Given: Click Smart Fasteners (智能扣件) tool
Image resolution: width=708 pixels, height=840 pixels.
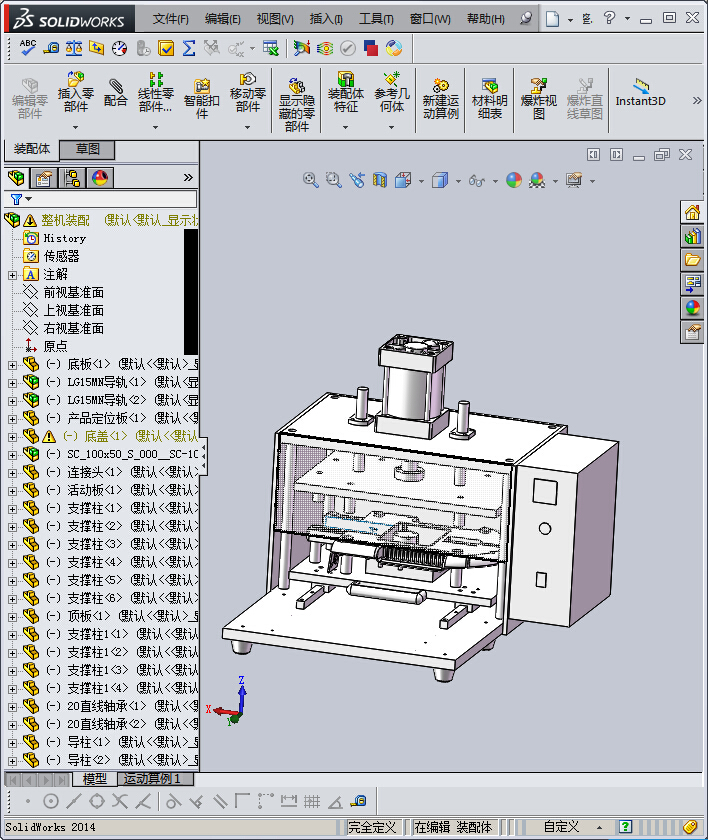Looking at the screenshot, I should [x=201, y=99].
